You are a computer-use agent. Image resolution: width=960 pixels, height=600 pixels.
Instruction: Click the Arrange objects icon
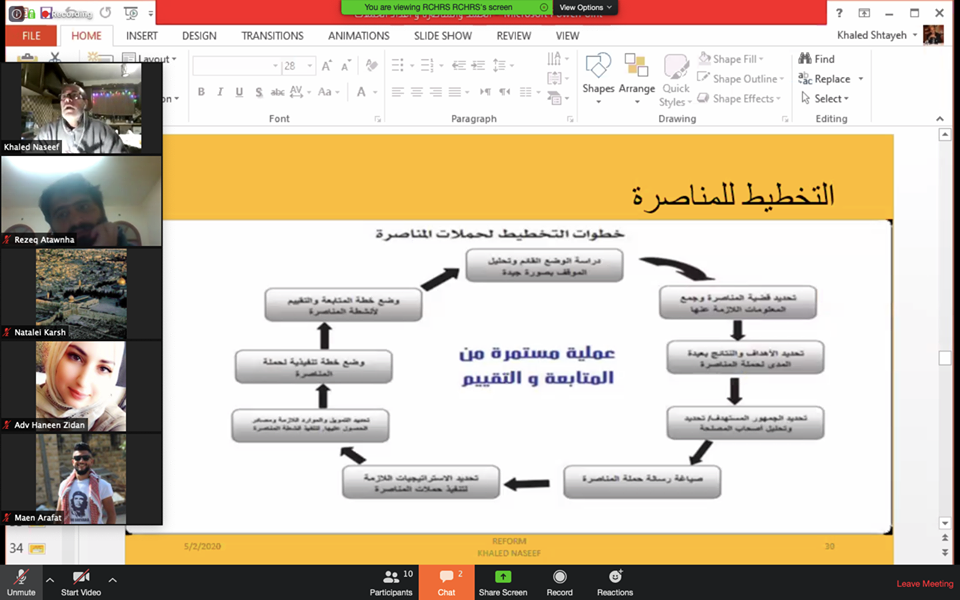[x=636, y=74]
